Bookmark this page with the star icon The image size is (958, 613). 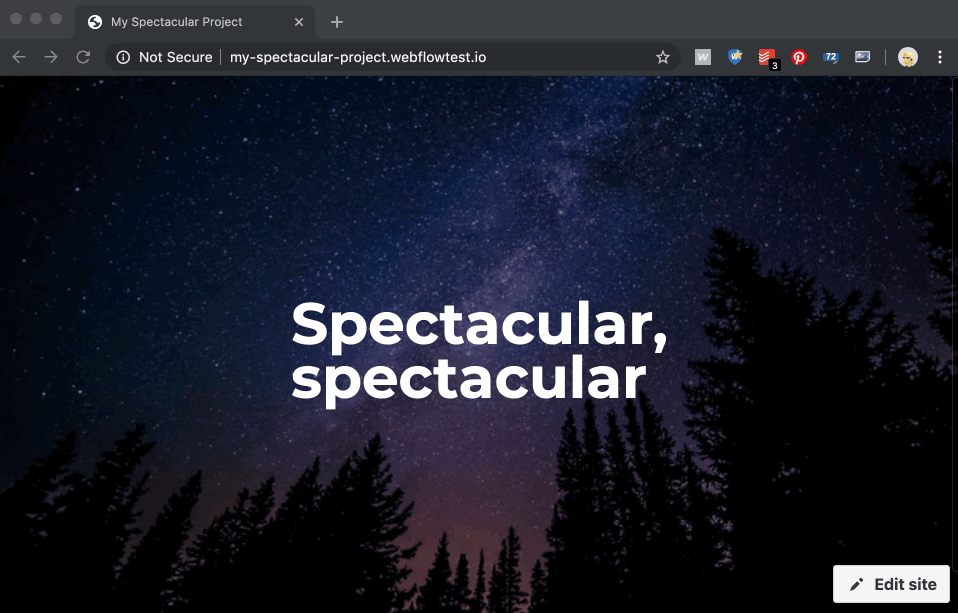663,57
